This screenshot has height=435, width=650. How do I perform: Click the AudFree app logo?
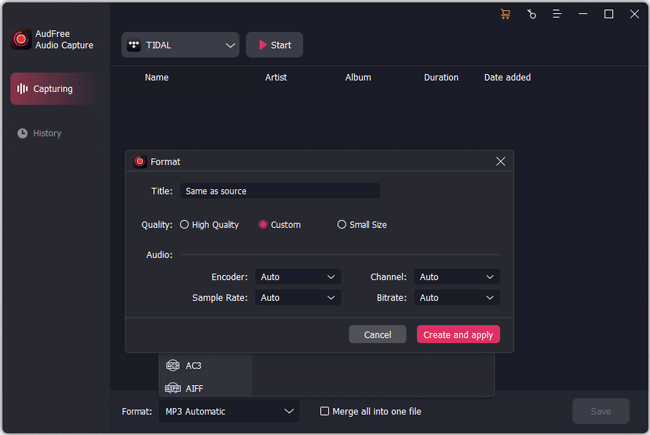19,40
